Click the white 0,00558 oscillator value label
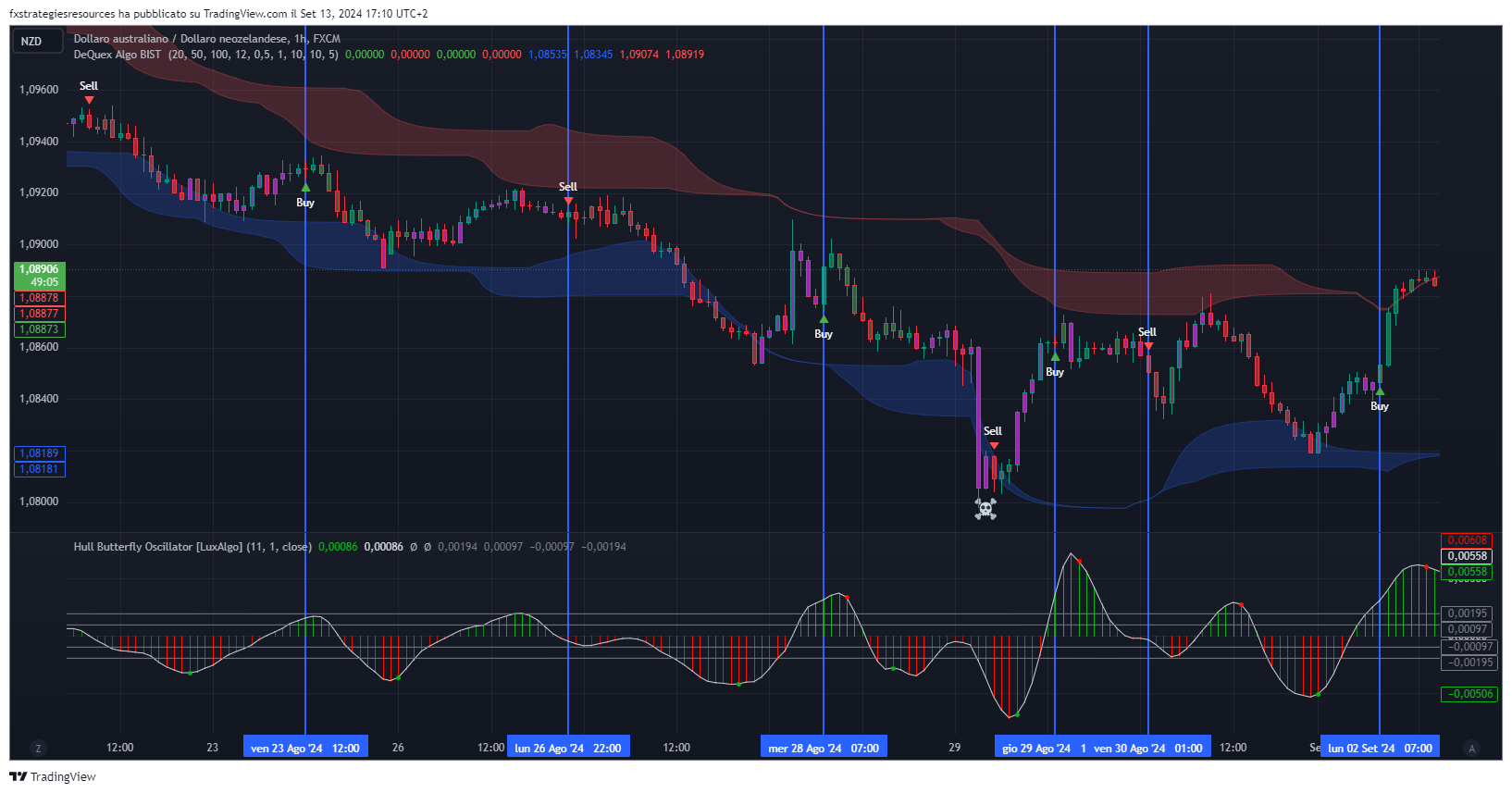Viewport: 1512px width, 793px height. pyautogui.click(x=1467, y=556)
